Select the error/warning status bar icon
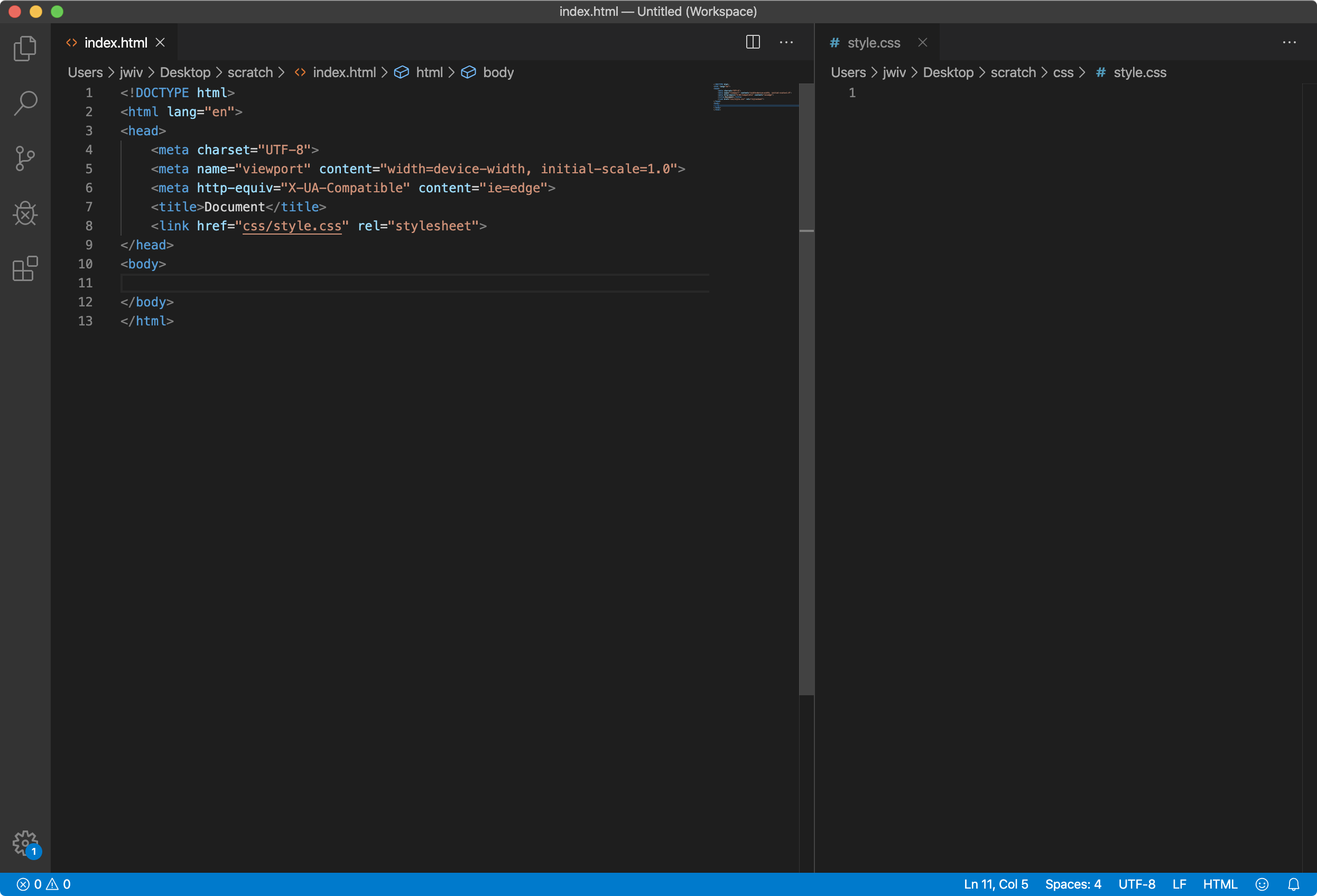 [x=41, y=884]
